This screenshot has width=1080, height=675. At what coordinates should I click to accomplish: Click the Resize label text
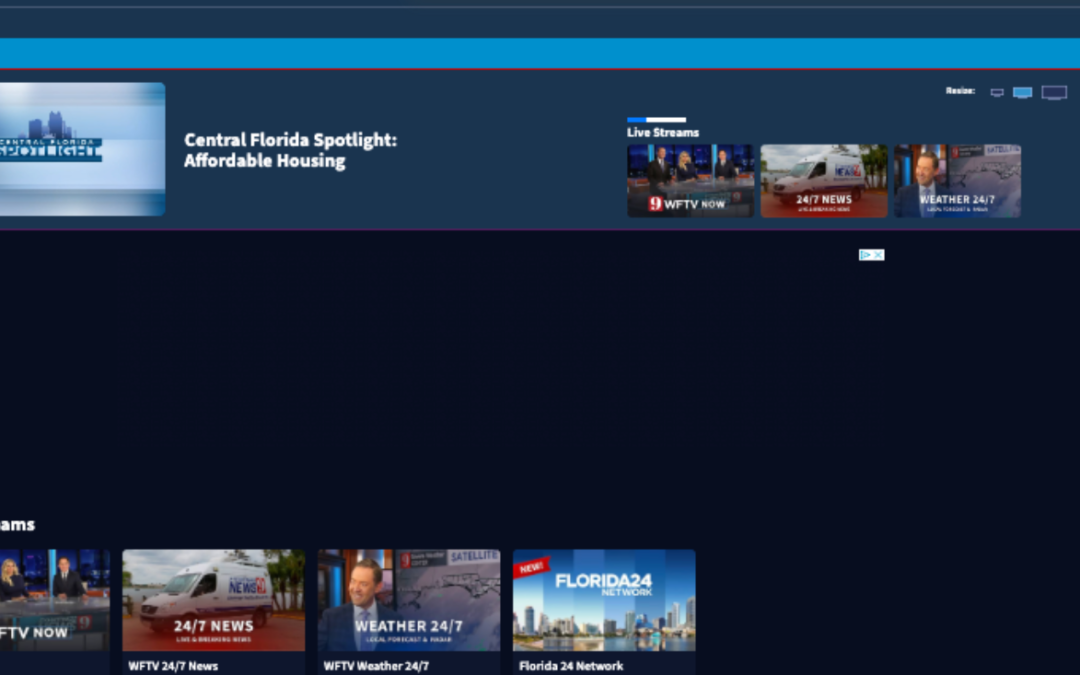960,90
